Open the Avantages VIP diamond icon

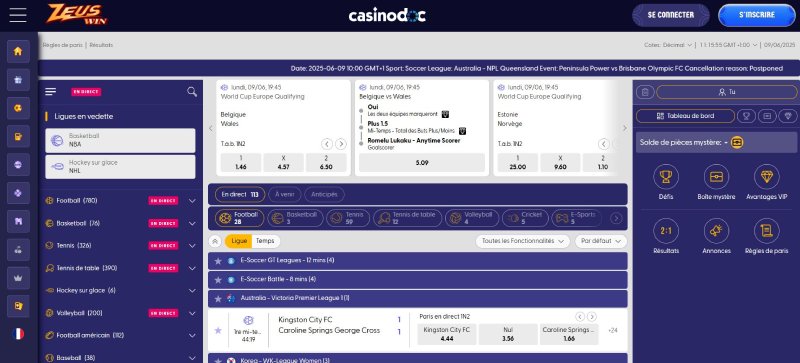tap(767, 177)
